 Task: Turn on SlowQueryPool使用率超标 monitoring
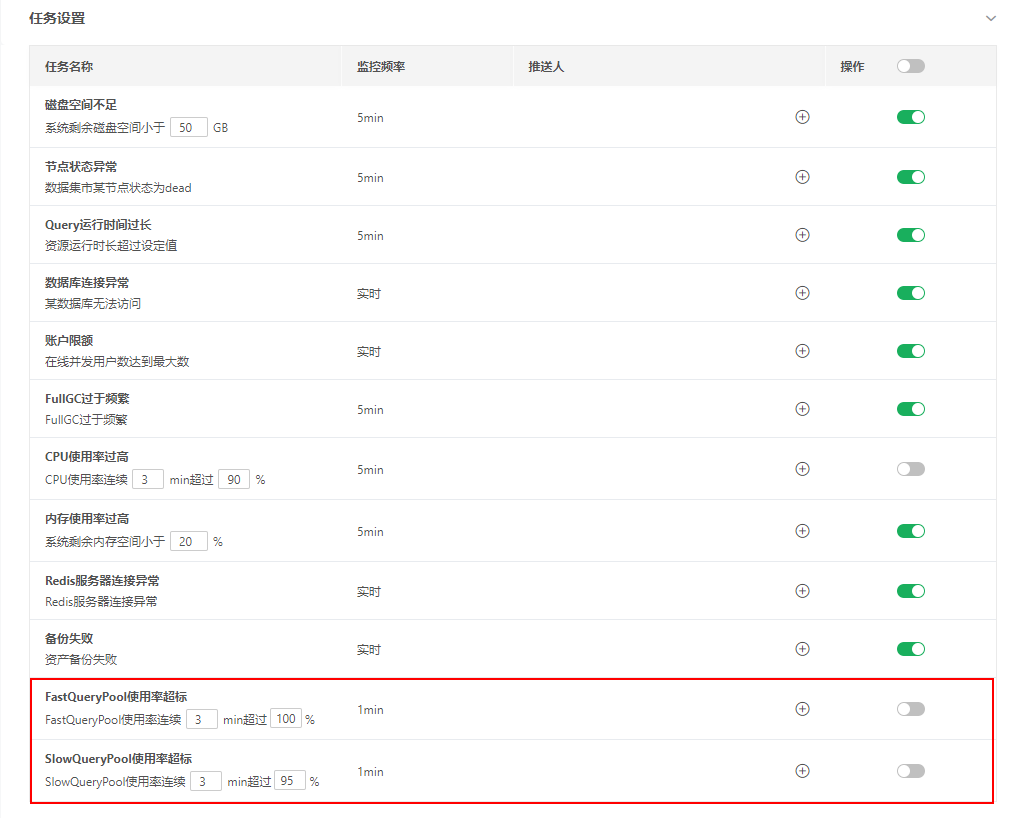click(x=910, y=771)
